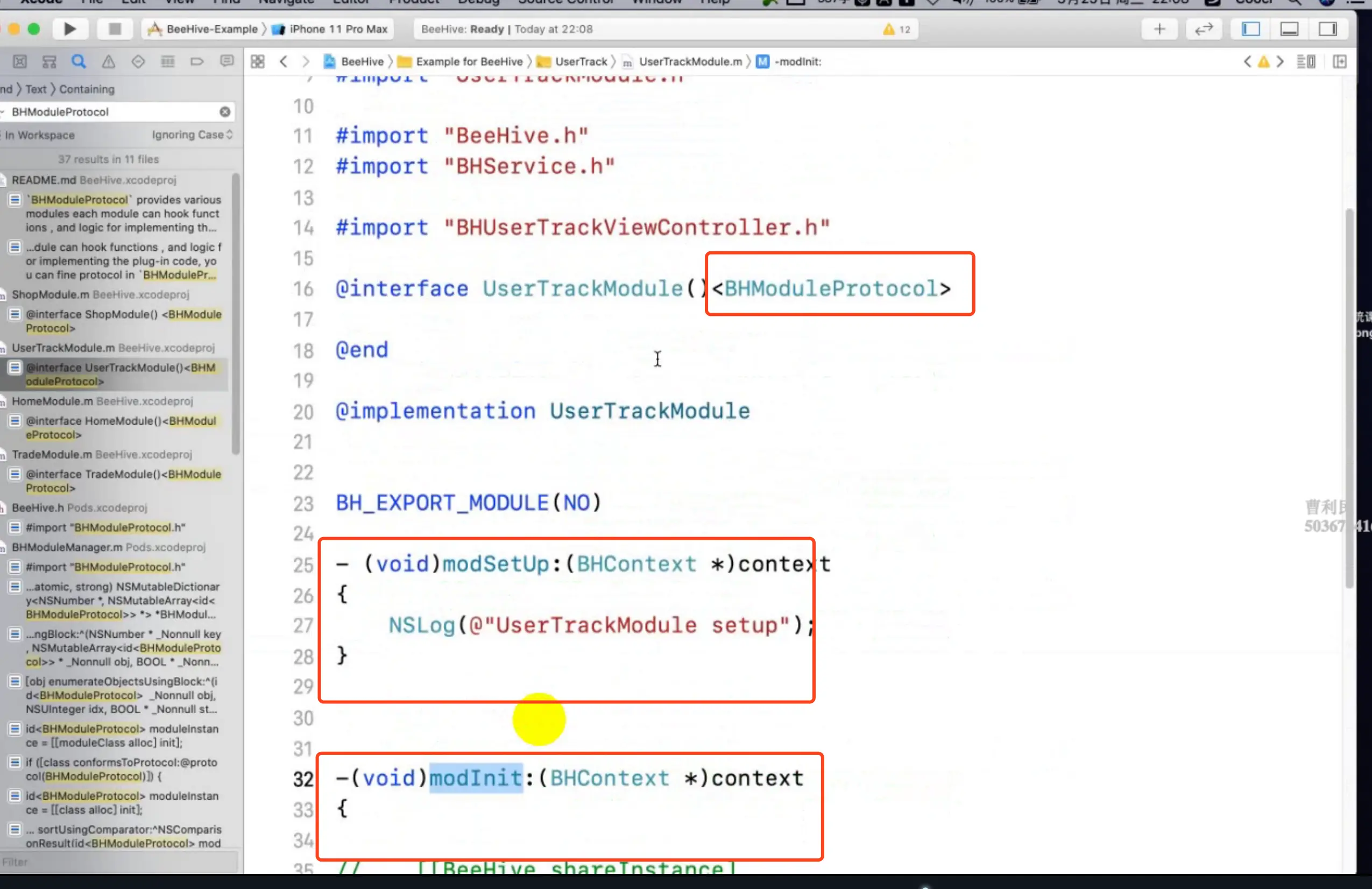This screenshot has height=889, width=1372.
Task: Click the related items grid icon
Action: coord(258,62)
